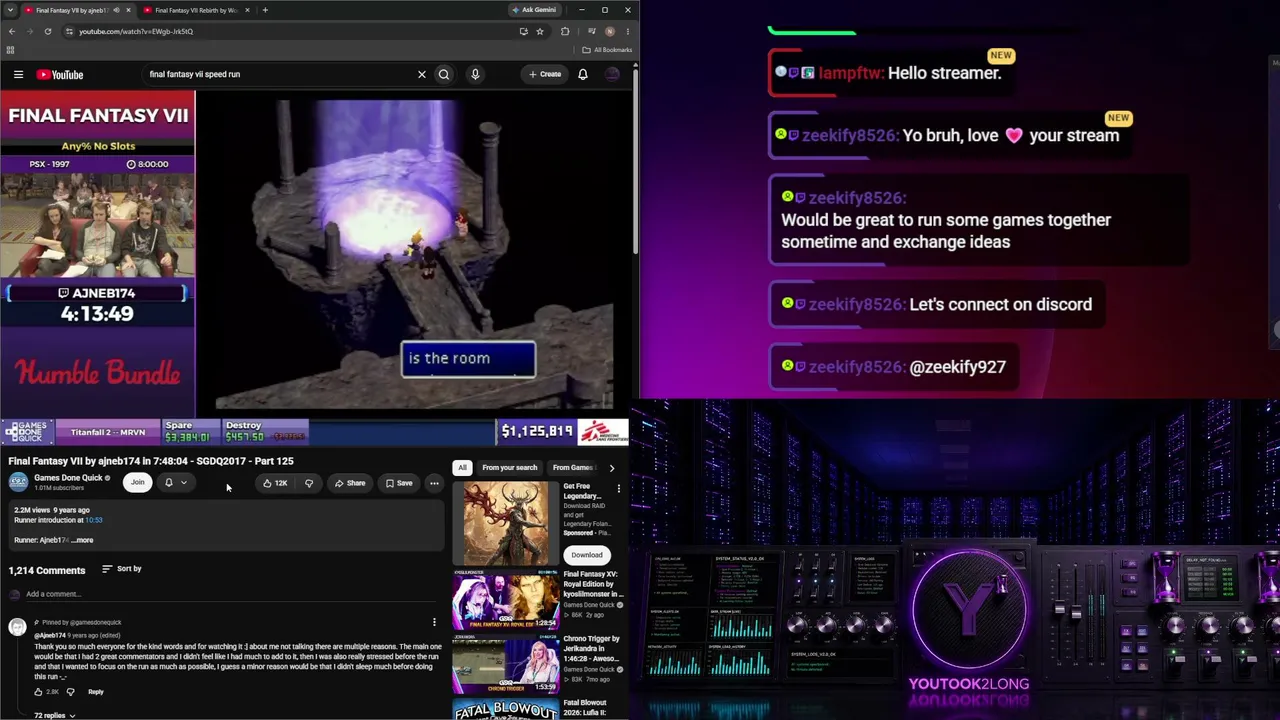This screenshot has width=1280, height=720.
Task: Click the "@zeekify927" chat message
Action: (957, 367)
